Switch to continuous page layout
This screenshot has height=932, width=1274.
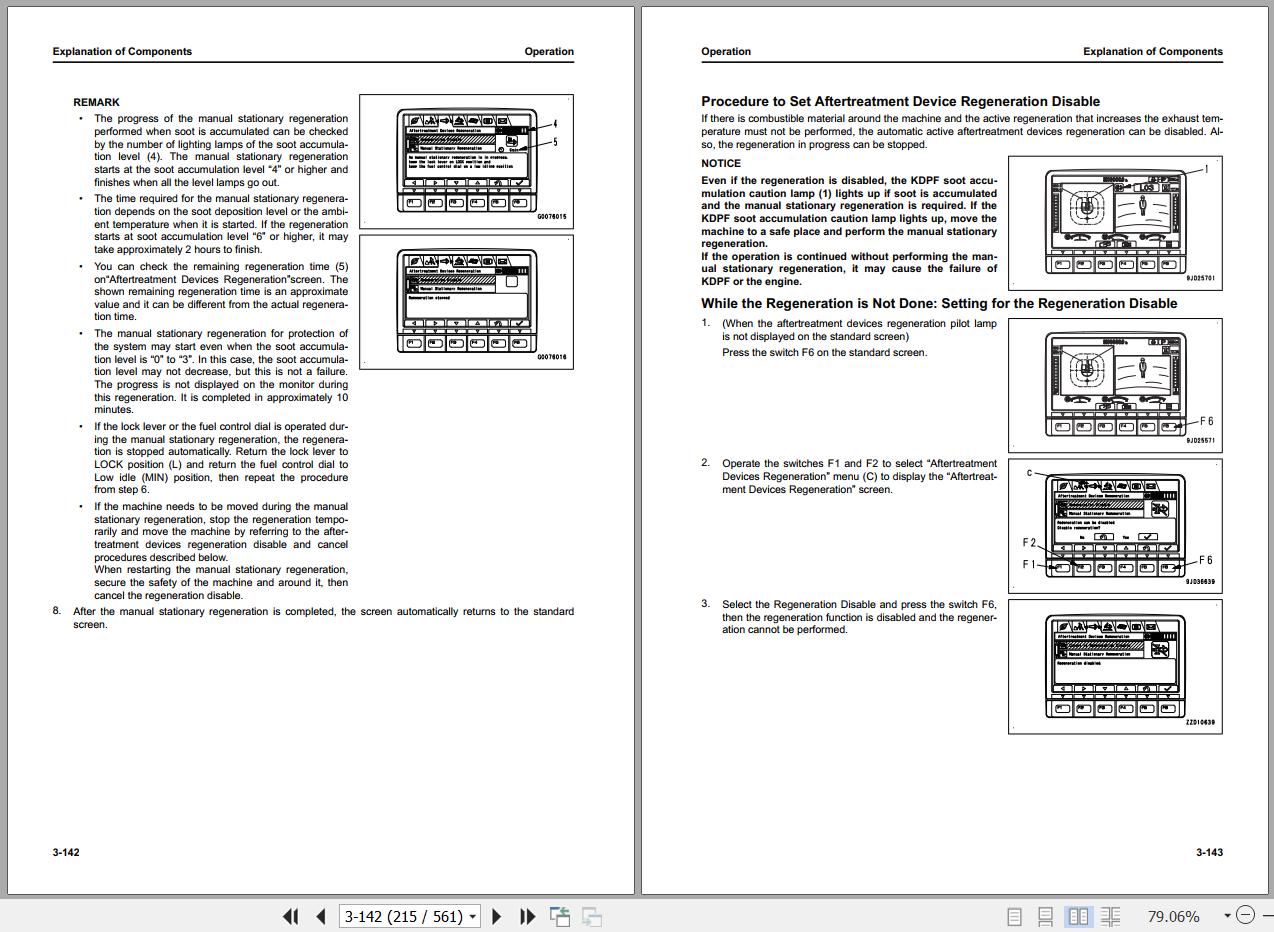click(1045, 916)
